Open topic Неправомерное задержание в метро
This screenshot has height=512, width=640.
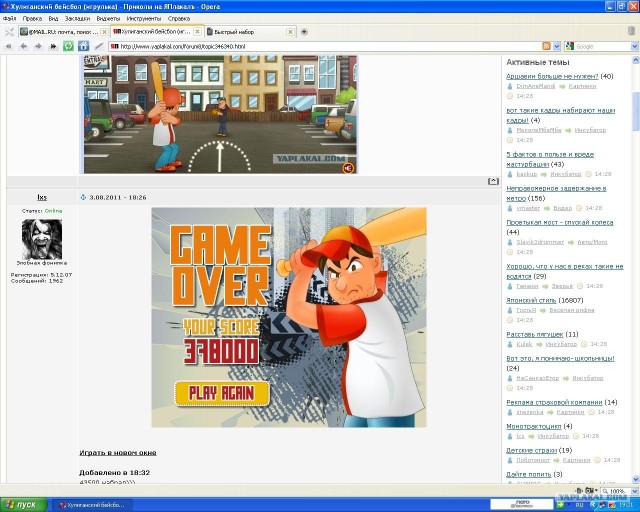[556, 193]
